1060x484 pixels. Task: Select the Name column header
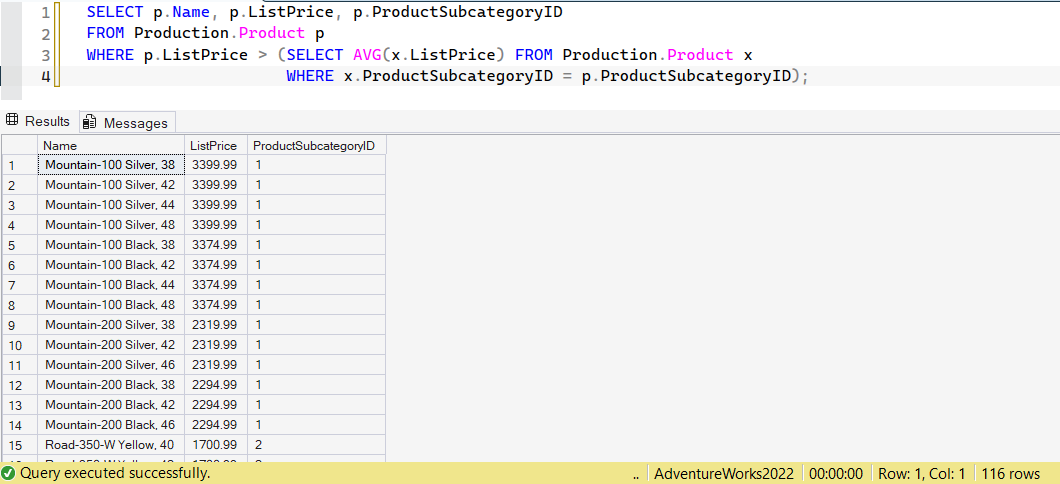coord(112,145)
